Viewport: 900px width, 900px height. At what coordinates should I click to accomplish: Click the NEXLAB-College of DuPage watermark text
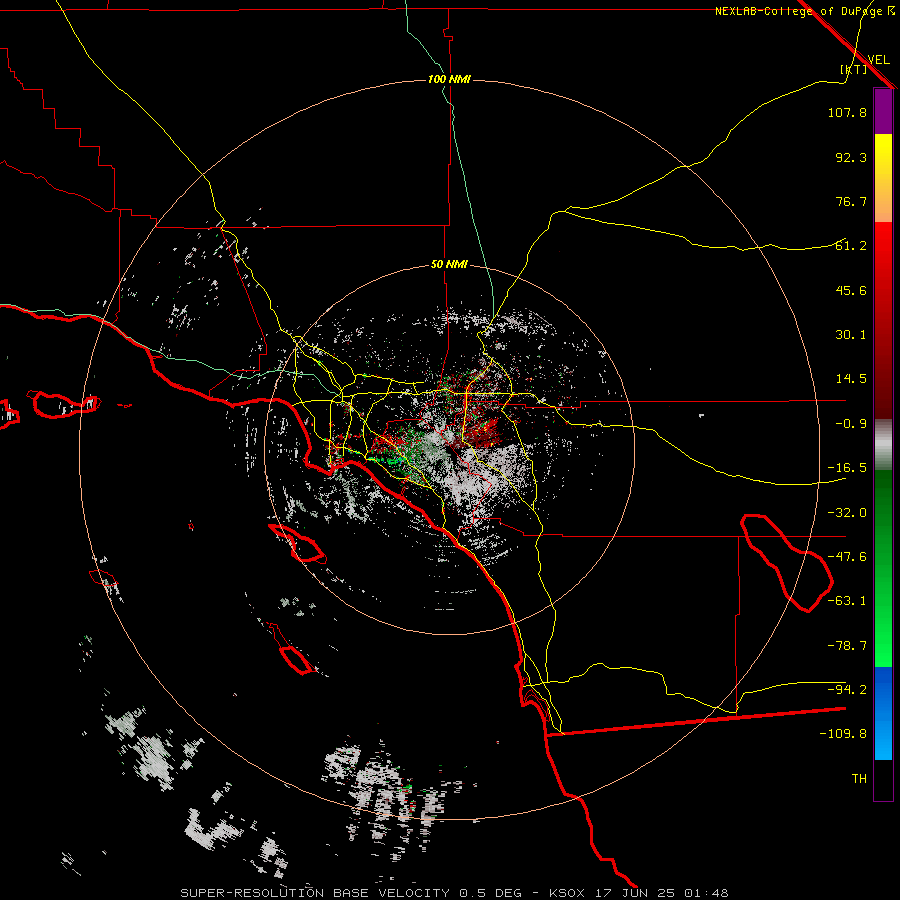click(798, 11)
